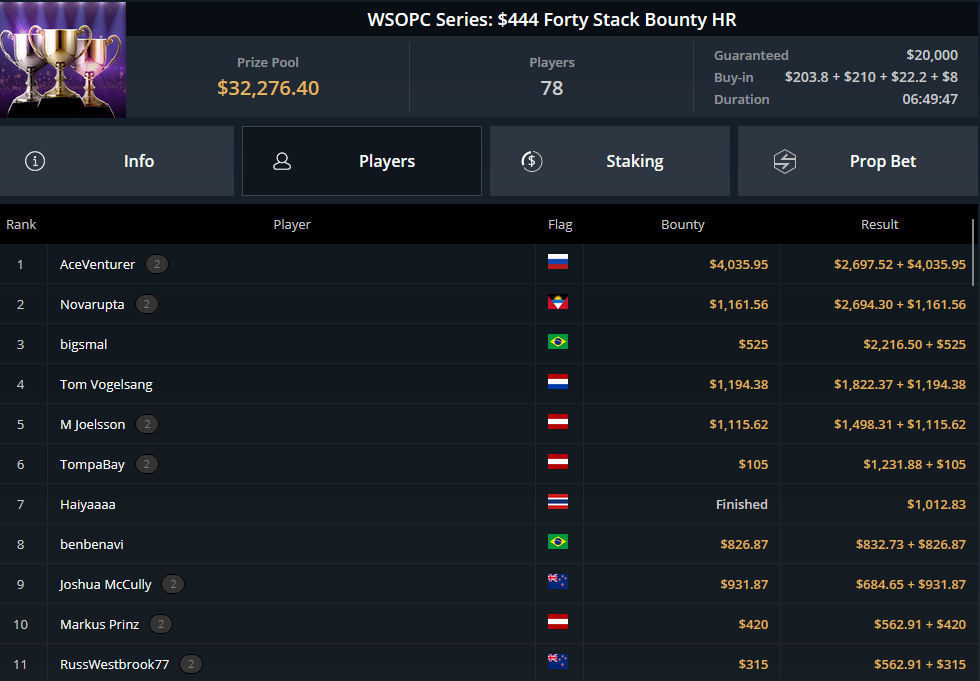
Task: Click the Staking dollar icon
Action: point(532,161)
